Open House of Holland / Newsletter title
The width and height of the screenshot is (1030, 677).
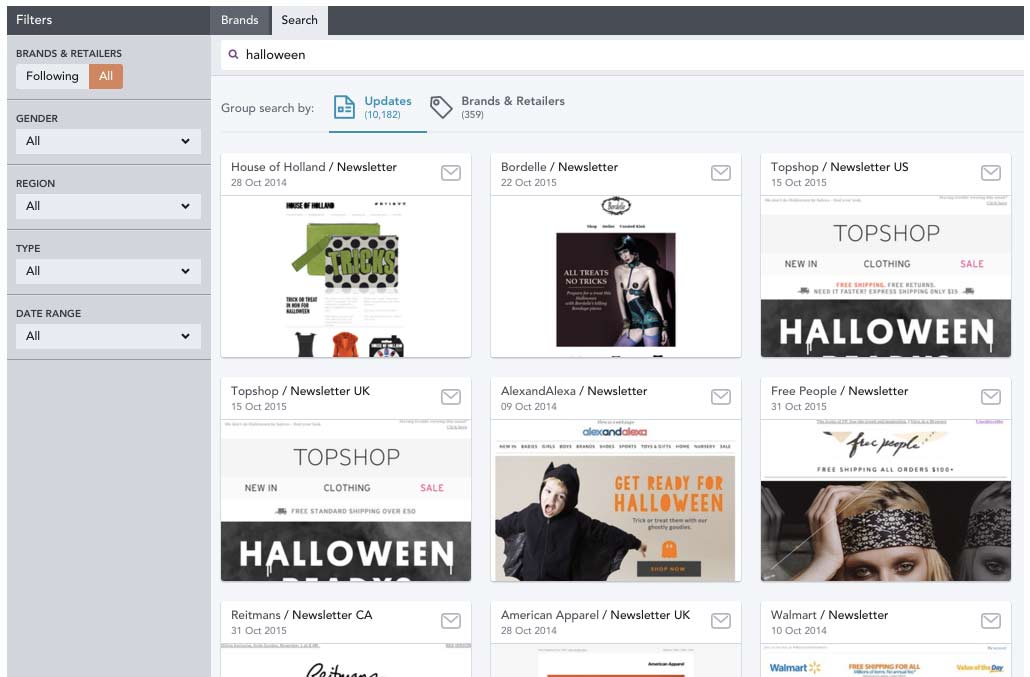pos(314,167)
